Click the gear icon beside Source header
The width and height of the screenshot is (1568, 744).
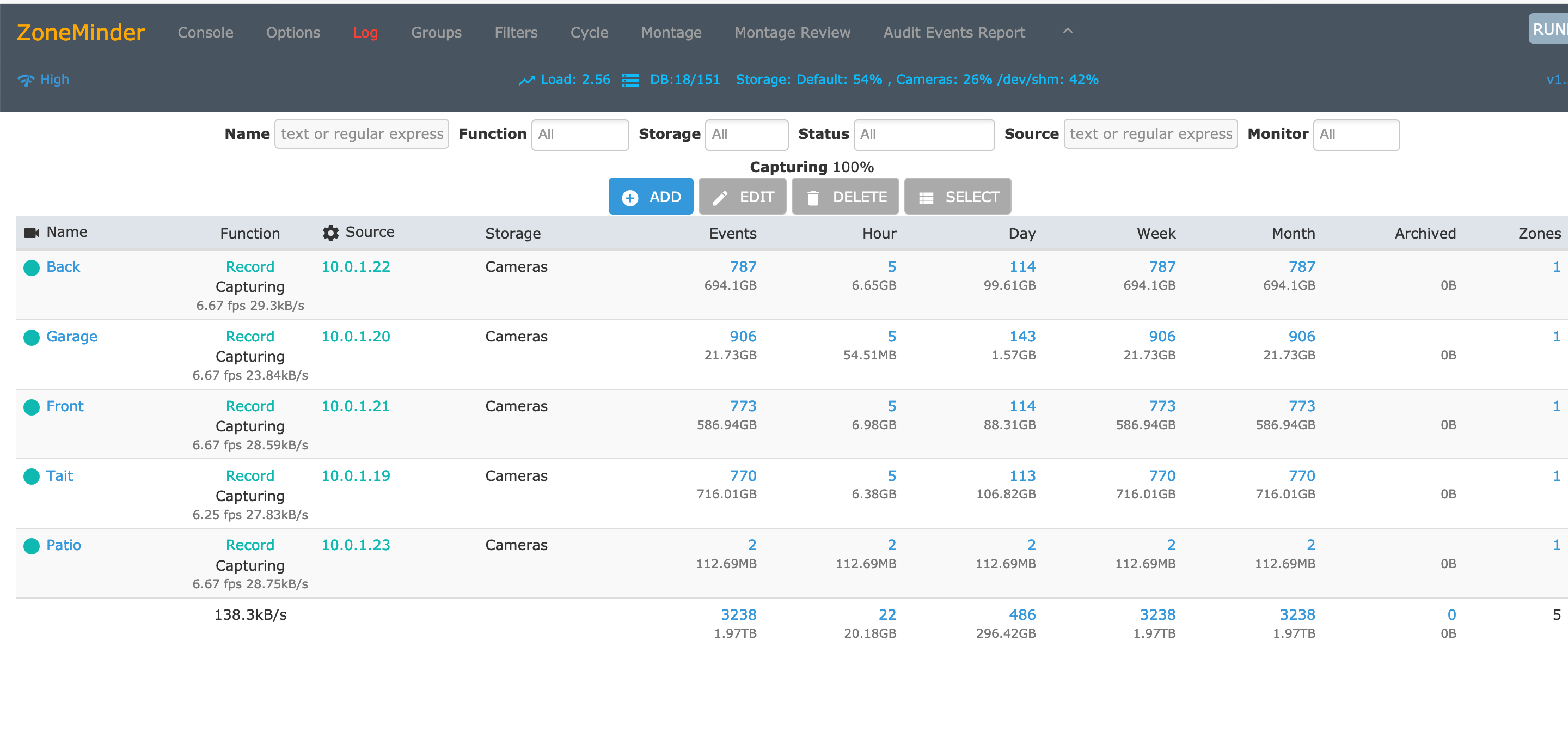tap(330, 233)
